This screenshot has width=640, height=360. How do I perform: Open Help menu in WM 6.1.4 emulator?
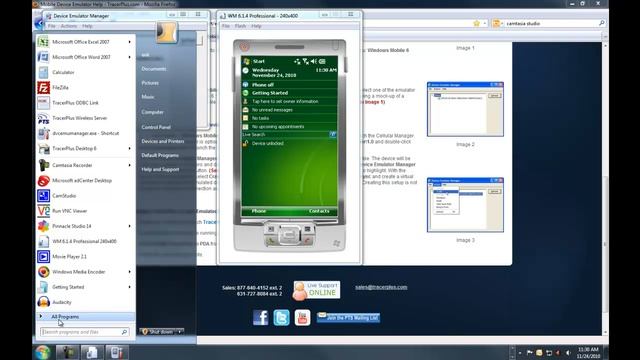tap(256, 26)
